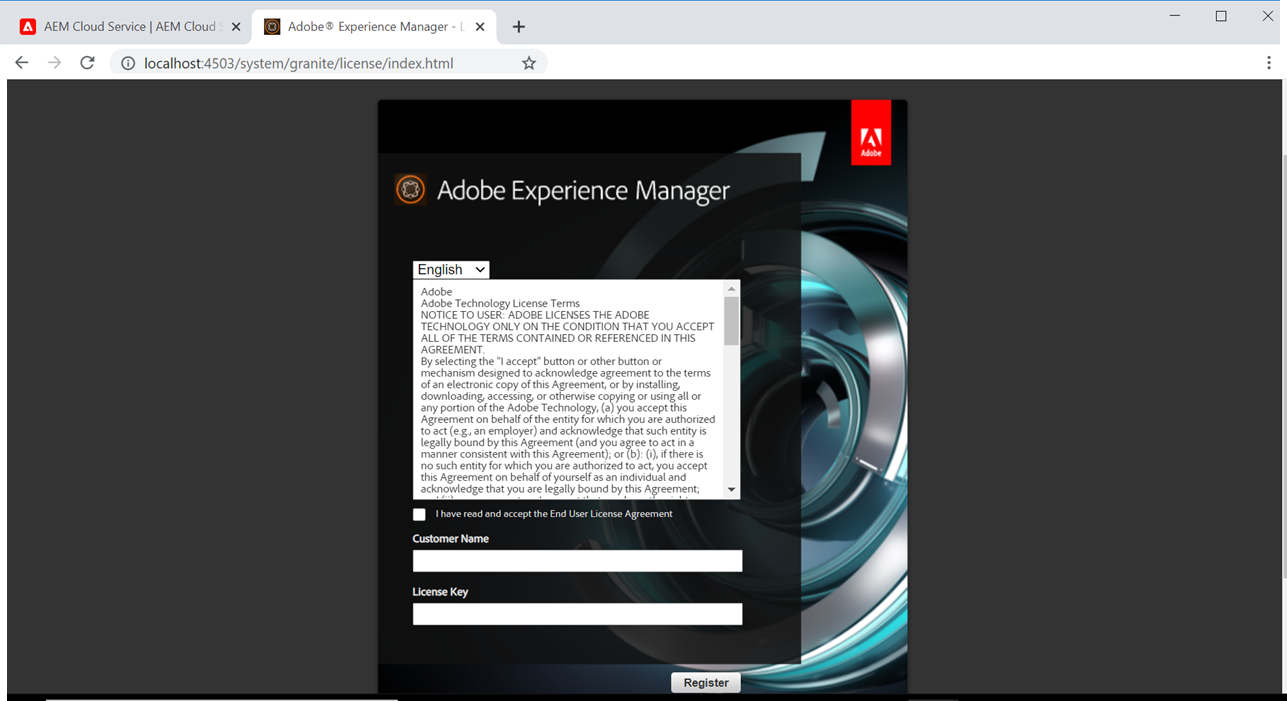Screen dimensions: 1287x701
Task: Click the browser back arrow
Action: pyautogui.click(x=22, y=63)
